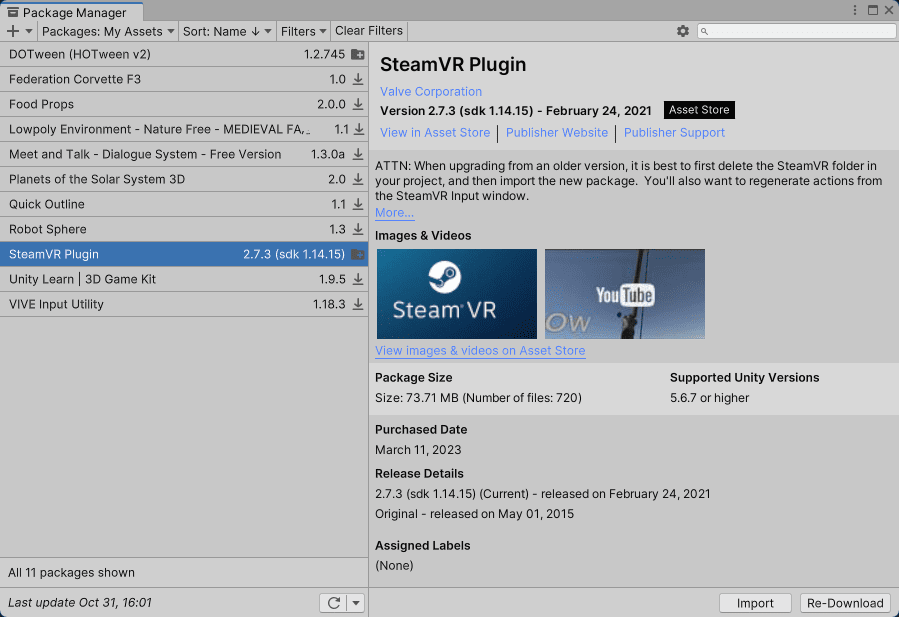
Task: Open the View in Asset Store link
Action: point(435,133)
